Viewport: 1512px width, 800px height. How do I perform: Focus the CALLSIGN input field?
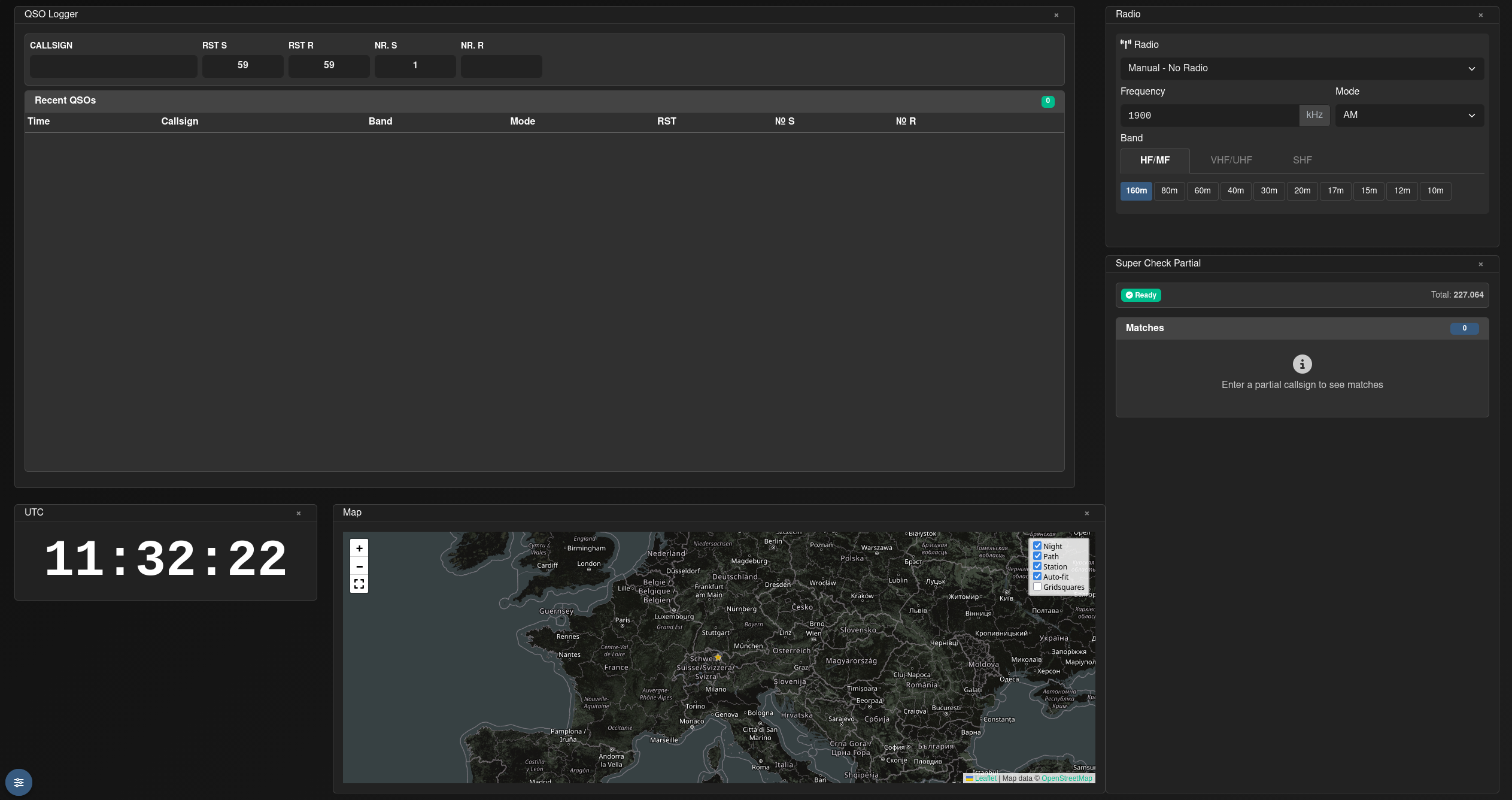[113, 66]
